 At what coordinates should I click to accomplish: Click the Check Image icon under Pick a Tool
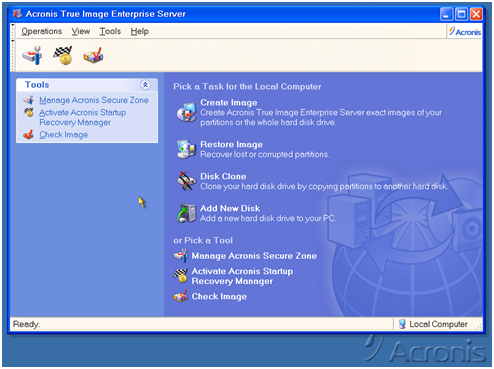(x=181, y=296)
